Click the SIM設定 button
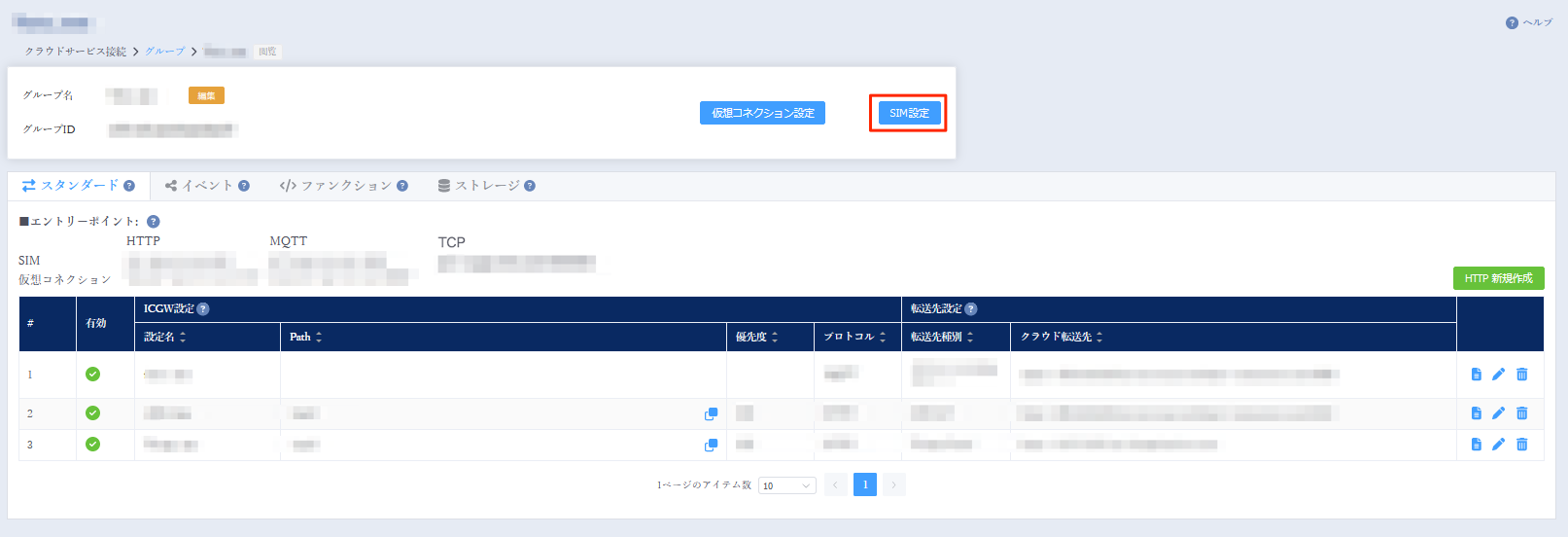1568x537 pixels. [x=909, y=113]
